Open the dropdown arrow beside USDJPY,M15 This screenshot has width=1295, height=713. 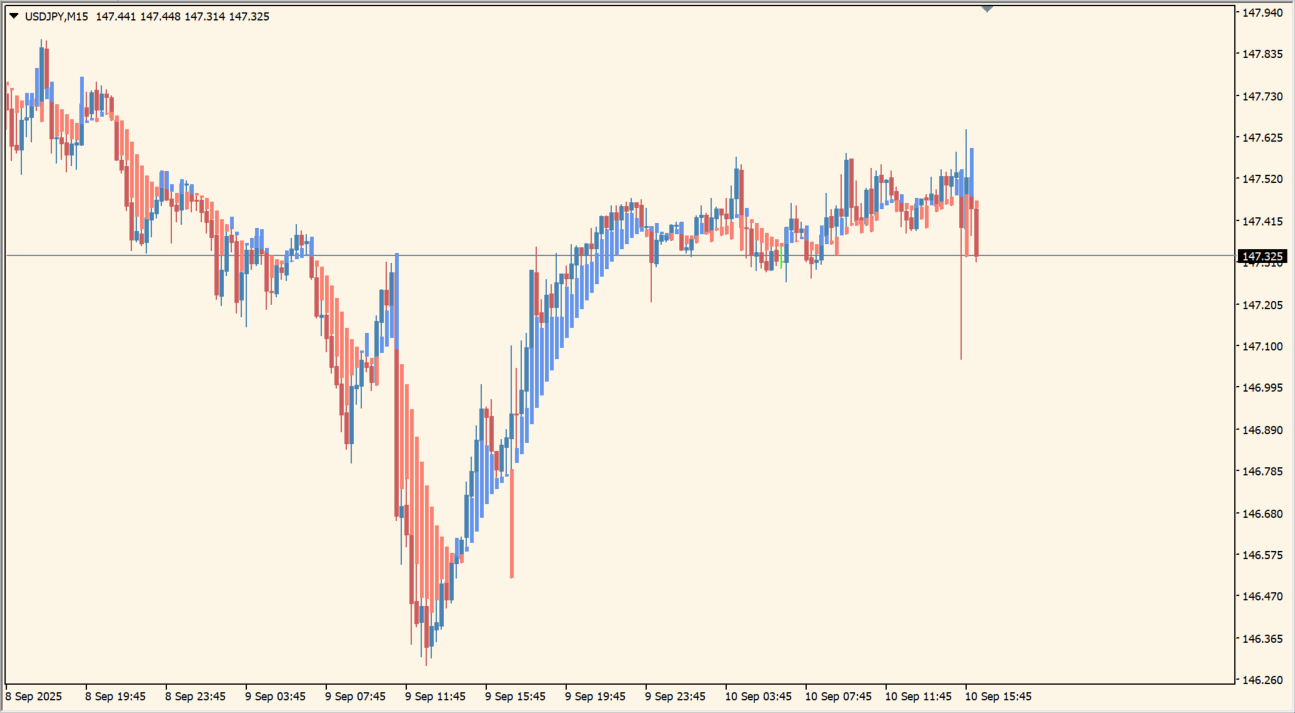13,16
